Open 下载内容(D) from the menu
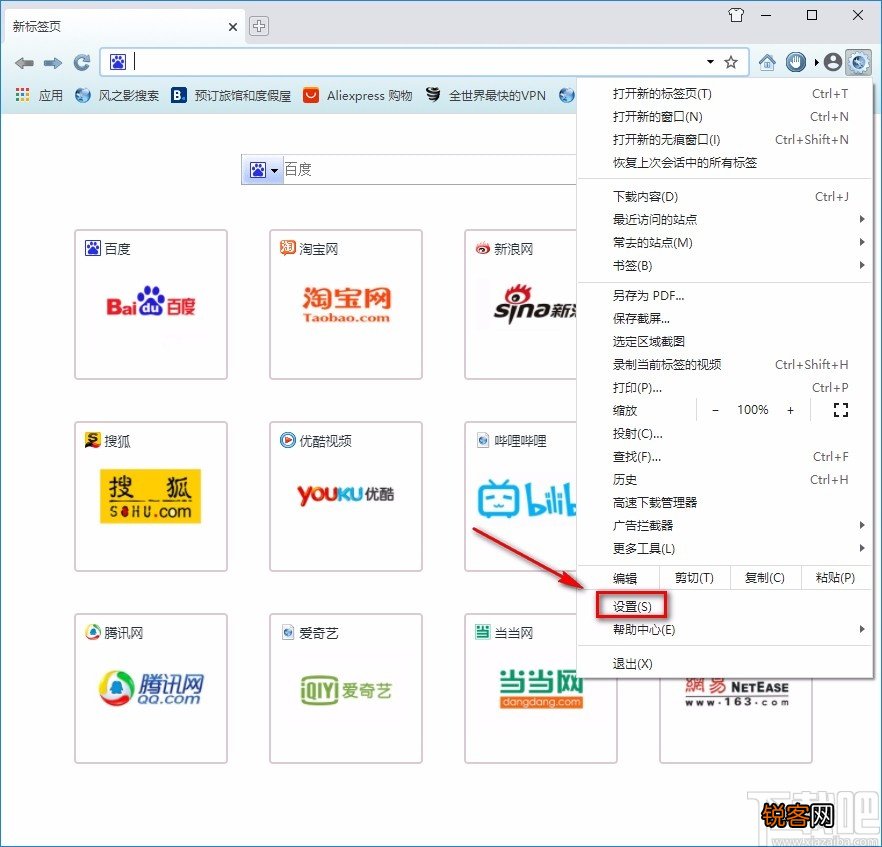This screenshot has height=847, width=882. point(726,197)
